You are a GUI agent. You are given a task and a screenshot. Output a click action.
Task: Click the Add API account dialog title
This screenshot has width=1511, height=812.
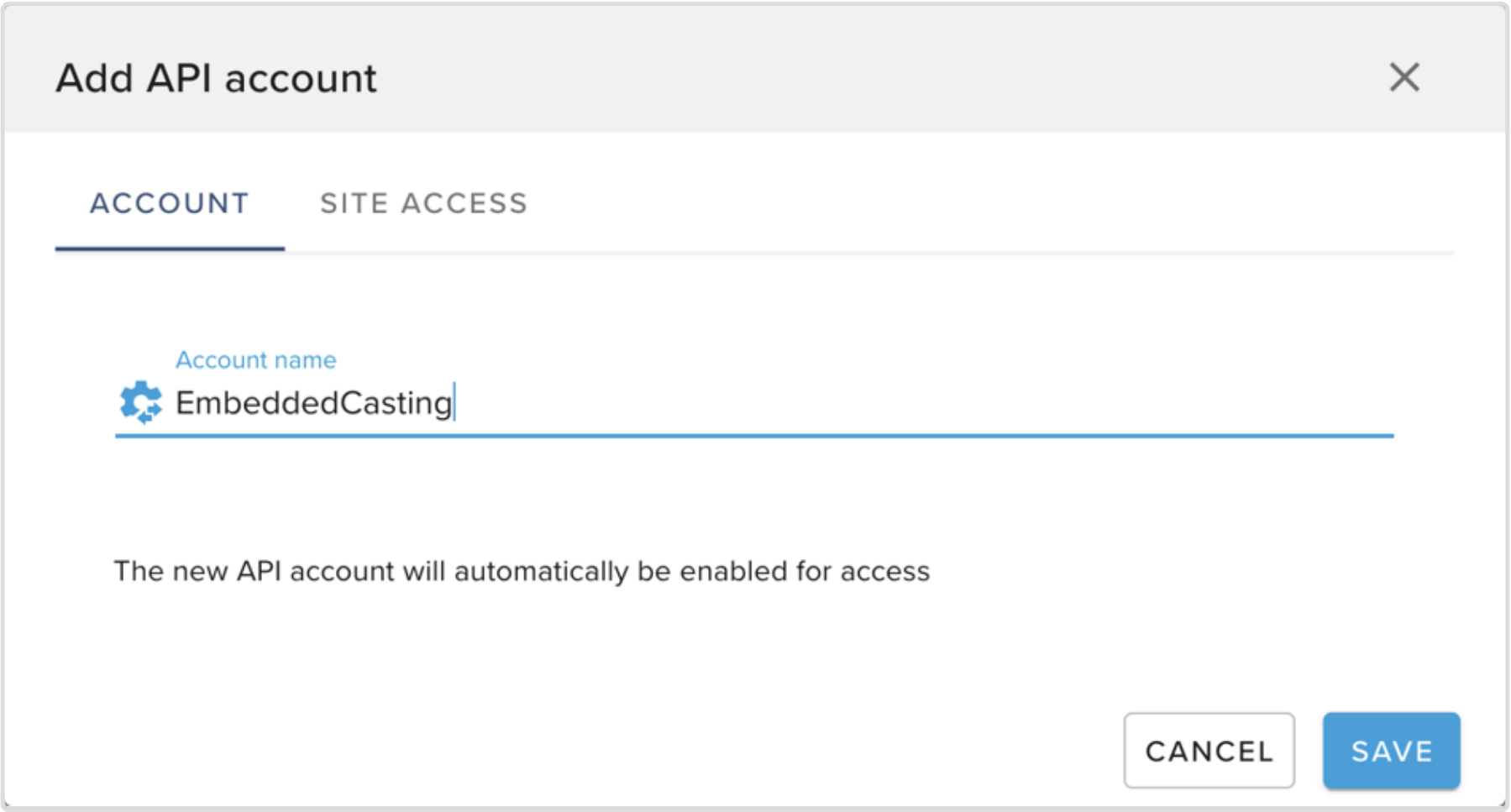click(x=215, y=77)
